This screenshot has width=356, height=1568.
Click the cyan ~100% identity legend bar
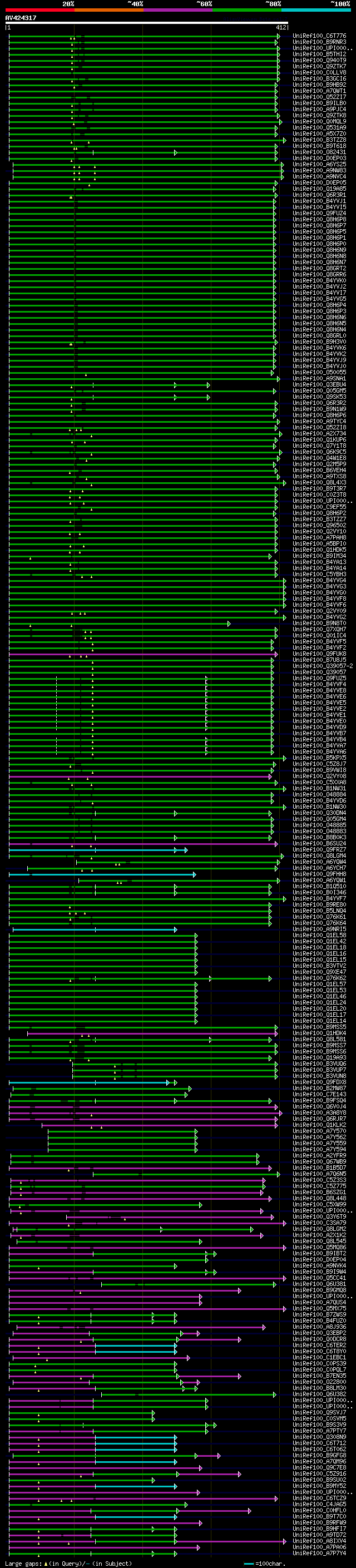click(x=315, y=10)
